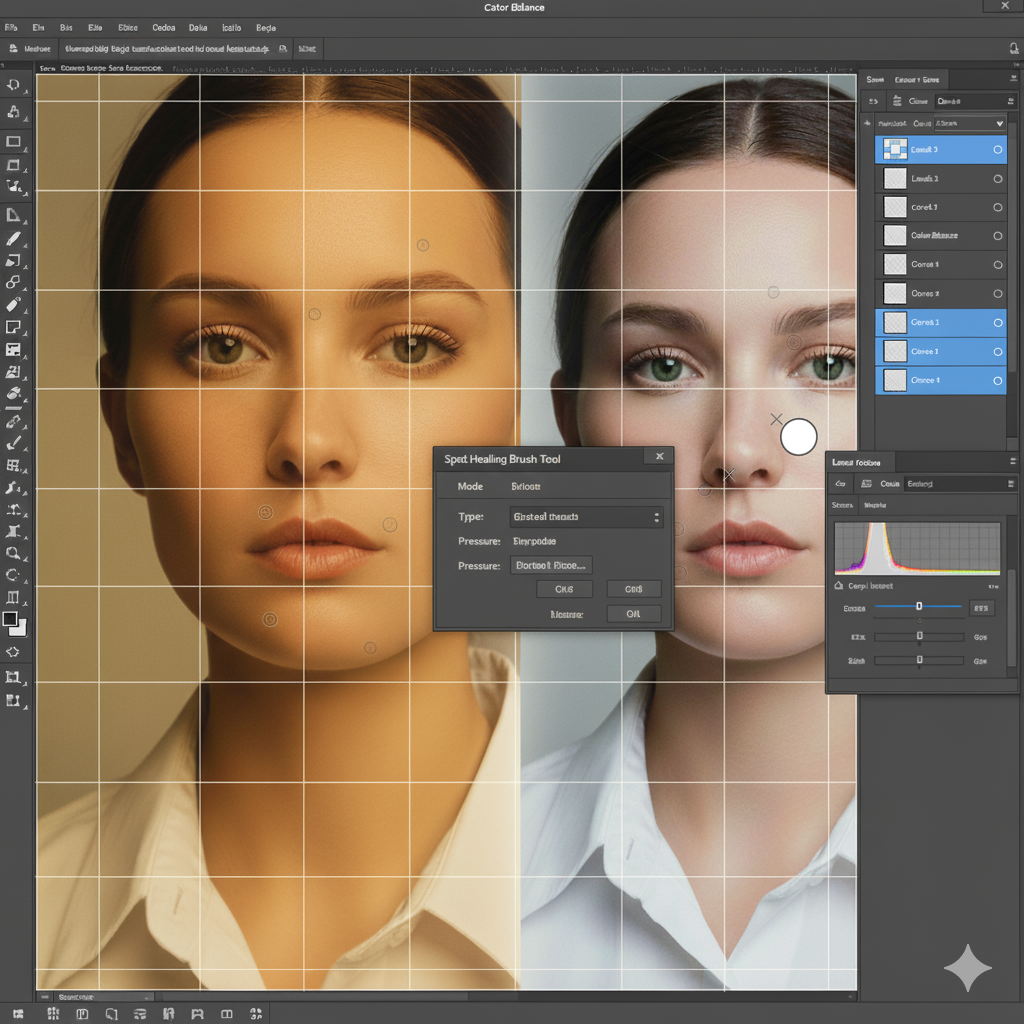
Task: Click the blue slider handle under the histogram
Action: tap(919, 606)
